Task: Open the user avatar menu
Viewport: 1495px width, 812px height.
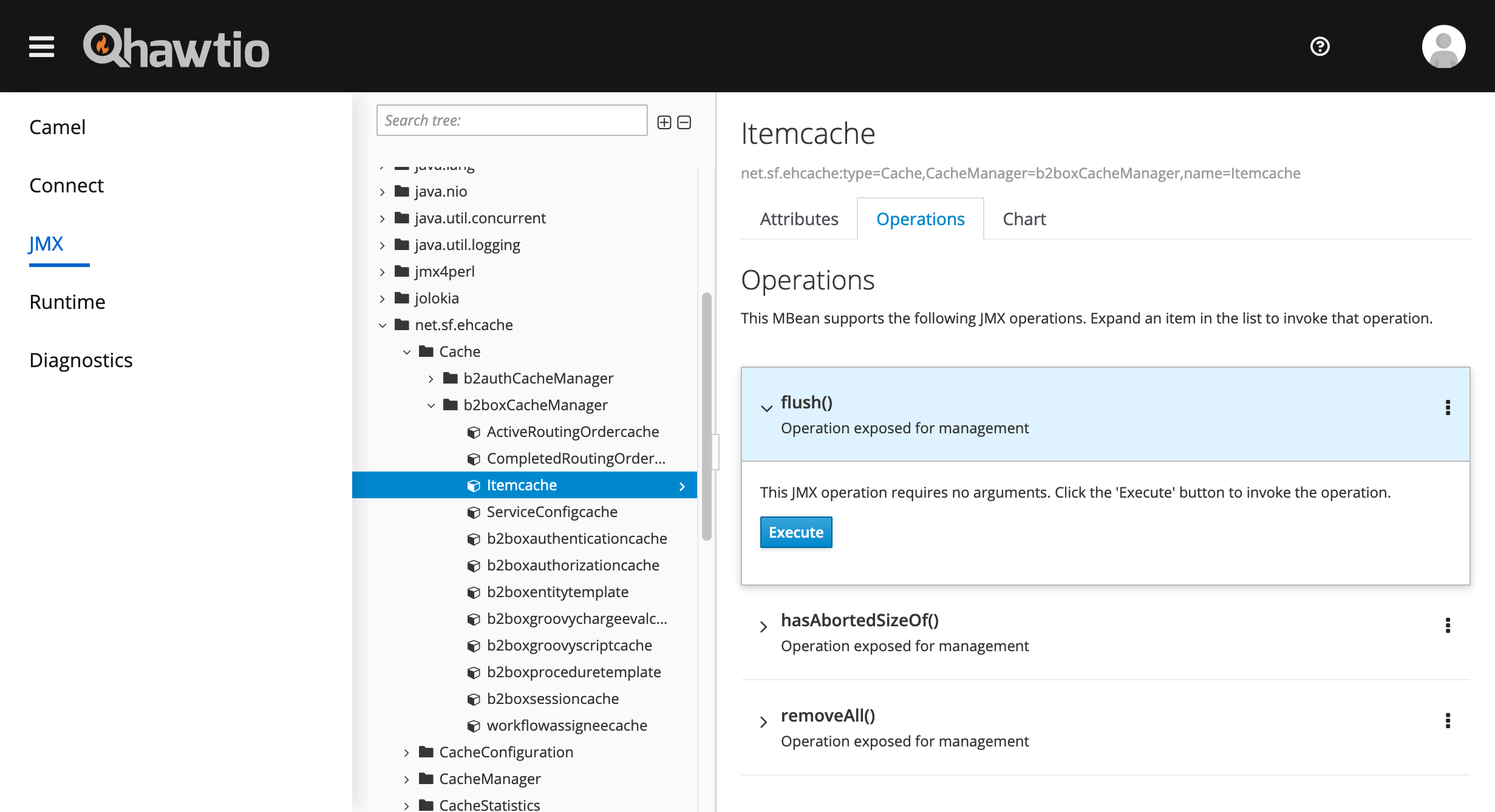Action: click(1443, 47)
